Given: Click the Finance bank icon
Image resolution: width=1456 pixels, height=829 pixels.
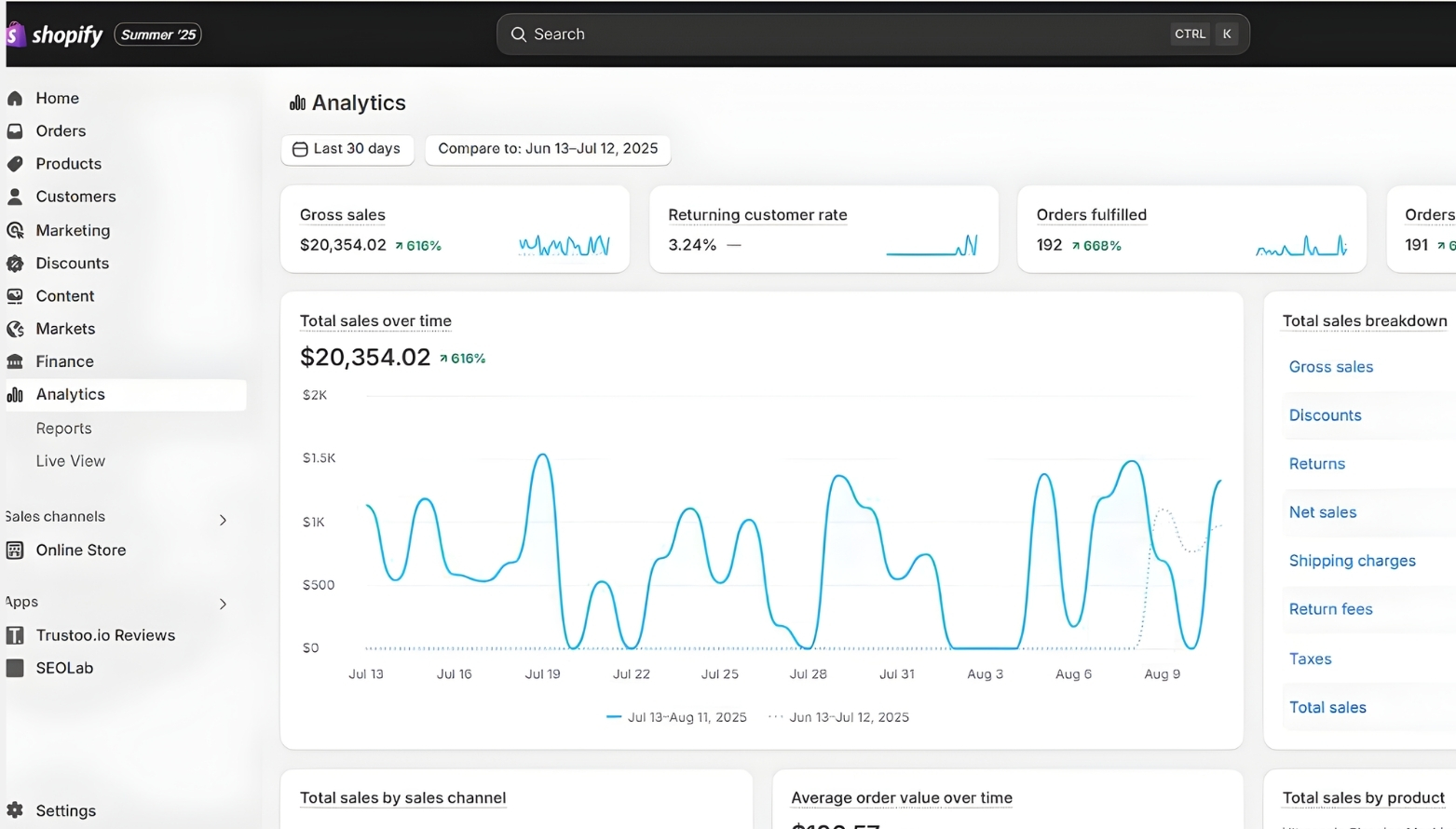Looking at the screenshot, I should [x=15, y=361].
